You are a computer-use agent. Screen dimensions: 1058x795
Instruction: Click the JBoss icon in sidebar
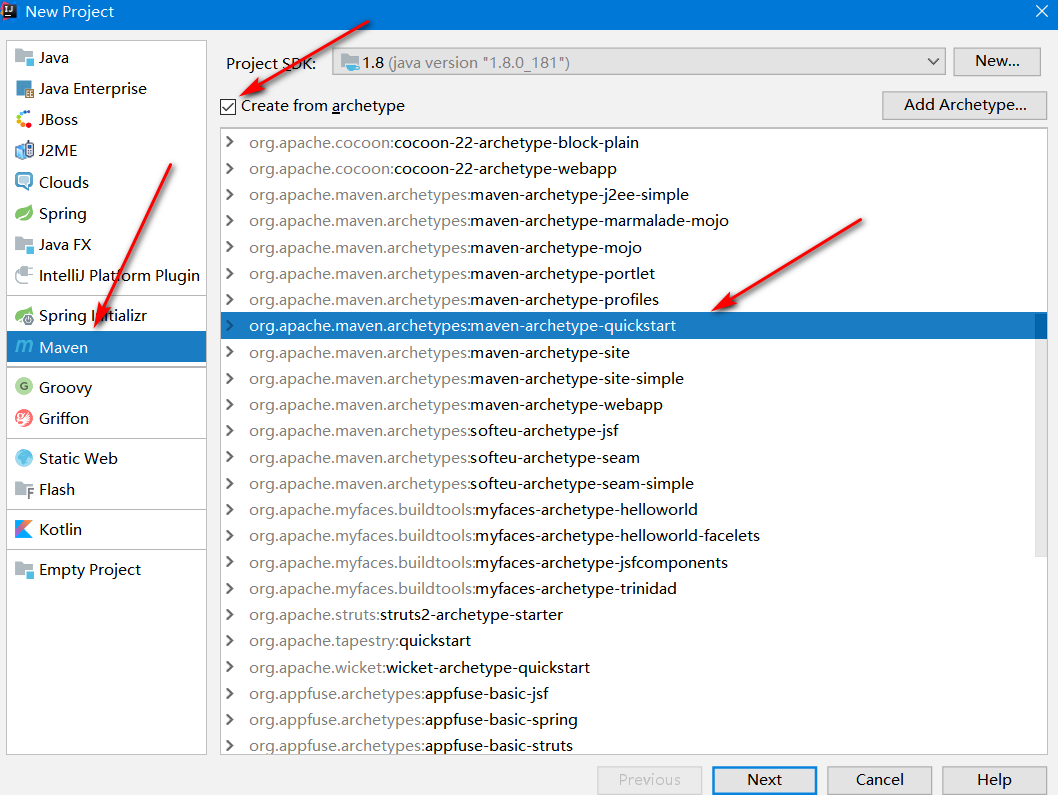click(24, 119)
